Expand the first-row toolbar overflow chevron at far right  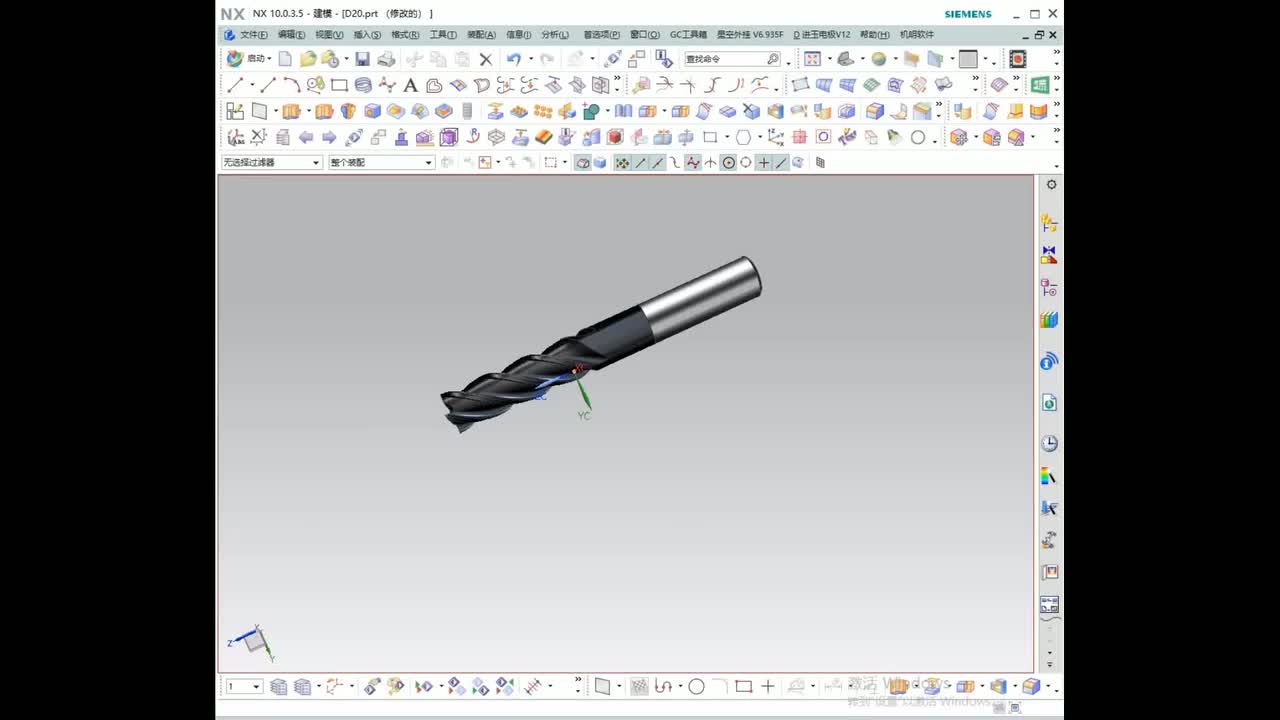(1057, 54)
